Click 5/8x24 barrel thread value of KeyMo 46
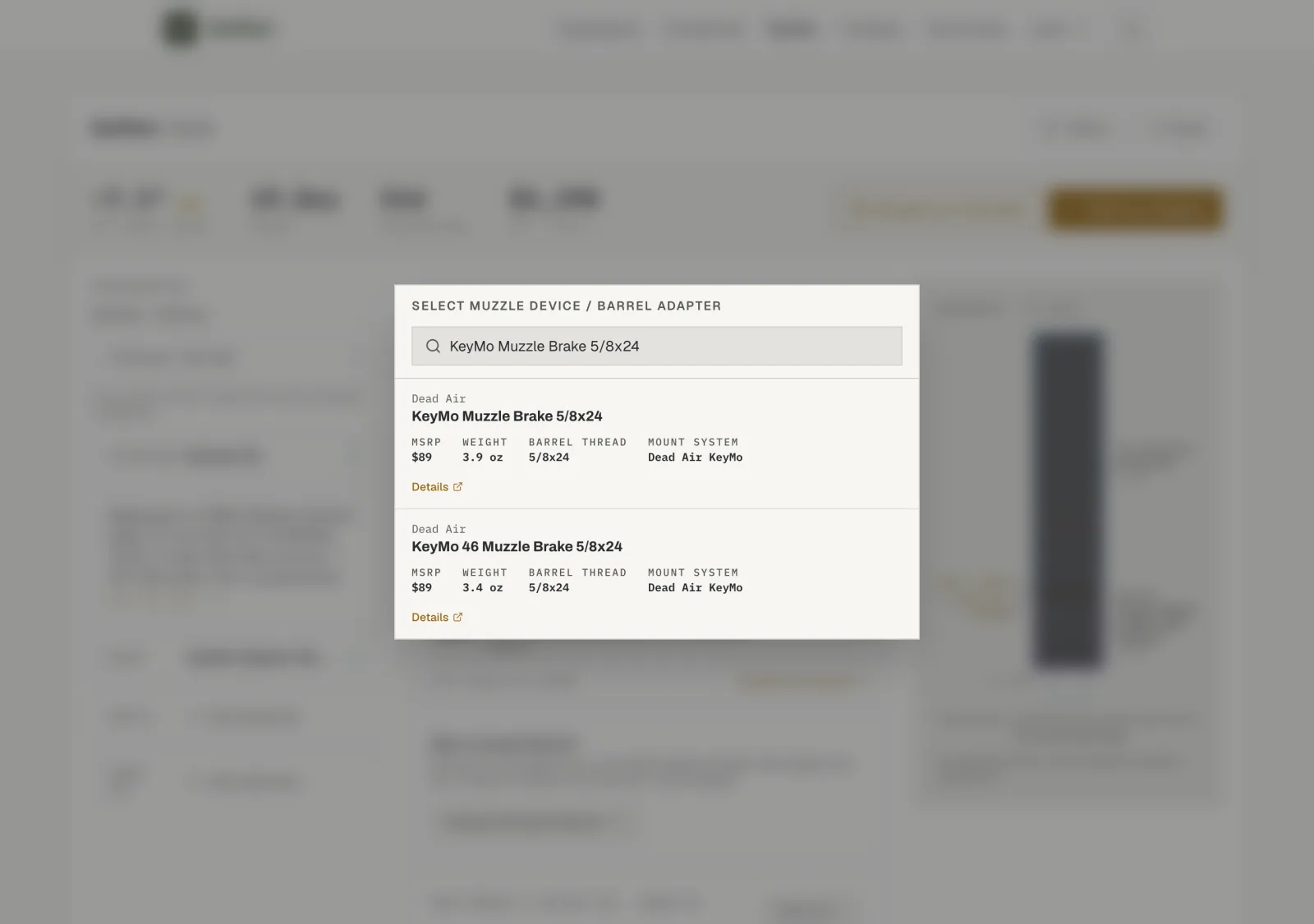The width and height of the screenshot is (1314, 924). (549, 588)
